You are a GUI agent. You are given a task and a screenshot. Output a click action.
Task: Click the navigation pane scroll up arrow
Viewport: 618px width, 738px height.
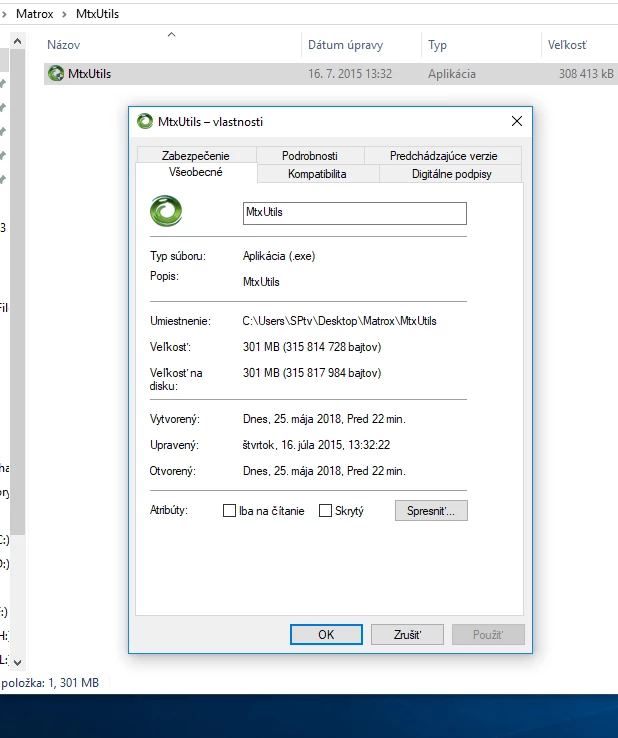[x=17, y=41]
